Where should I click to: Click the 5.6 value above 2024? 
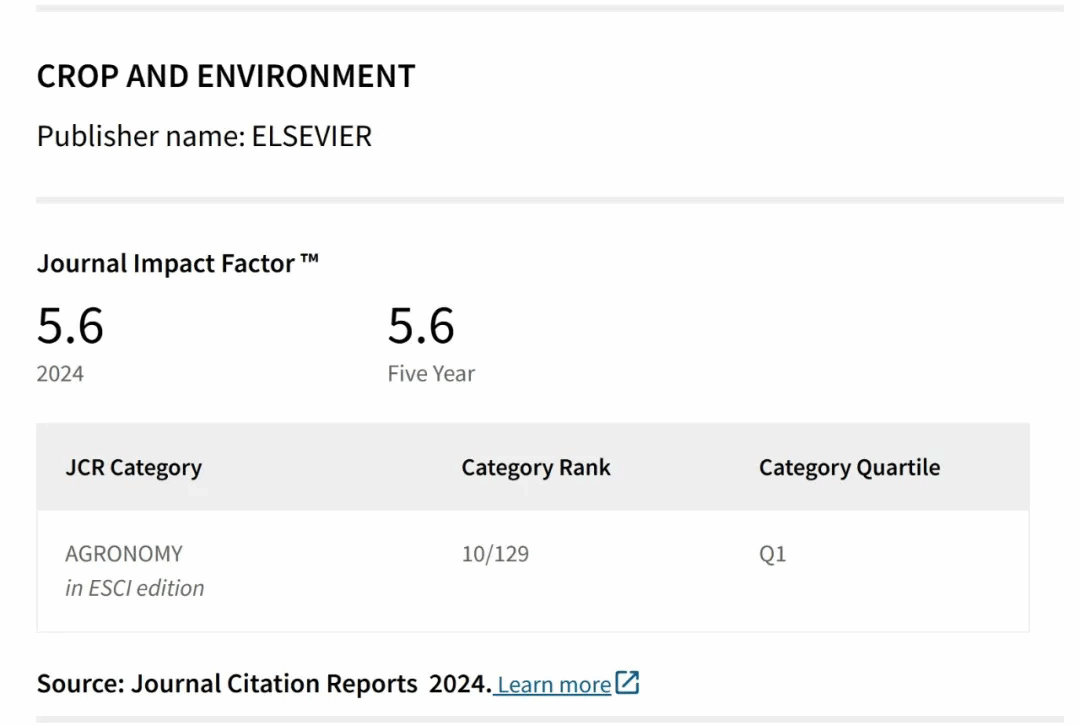click(70, 326)
